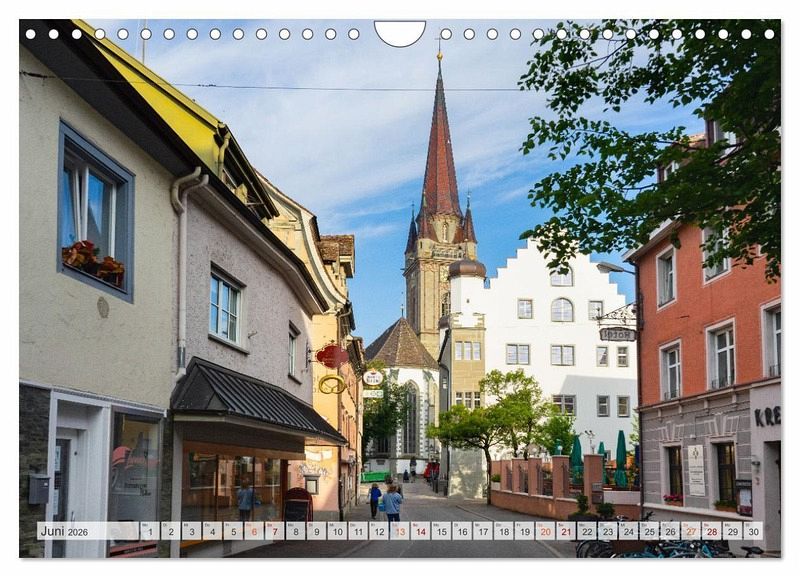The width and height of the screenshot is (800, 577).
Task: Choose date 15 in the calendar row
Action: tap(441, 531)
